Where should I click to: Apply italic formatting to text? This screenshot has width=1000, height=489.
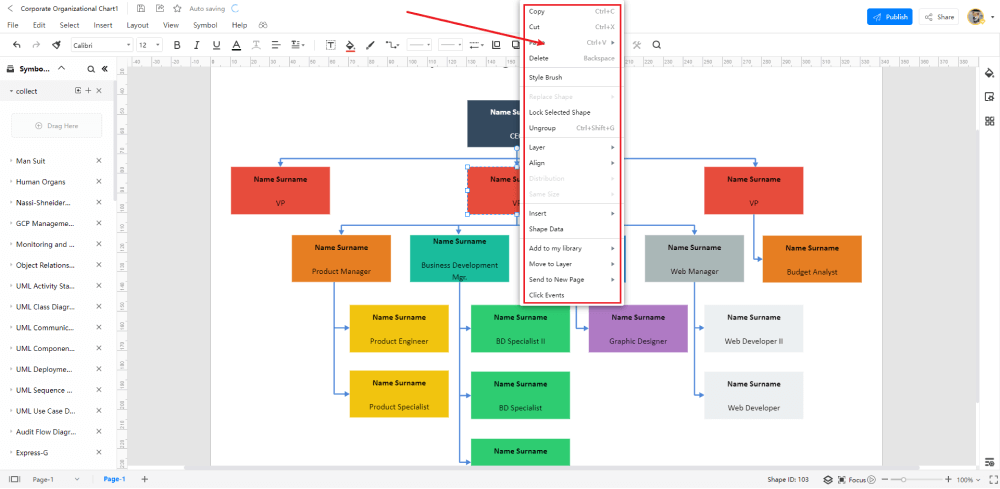tap(196, 45)
